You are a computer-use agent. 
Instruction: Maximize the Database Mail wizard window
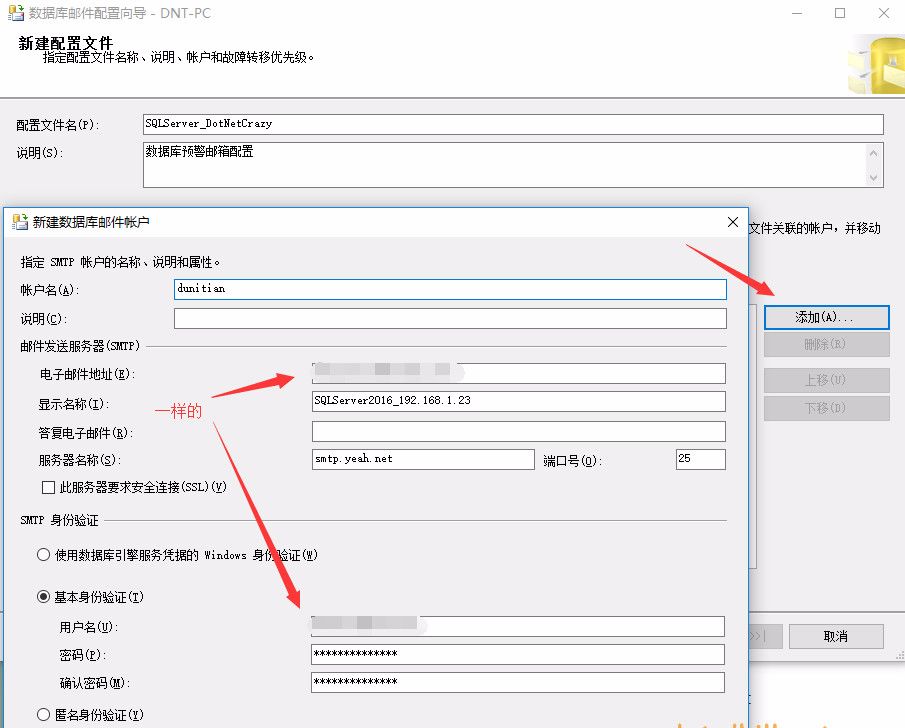[840, 13]
